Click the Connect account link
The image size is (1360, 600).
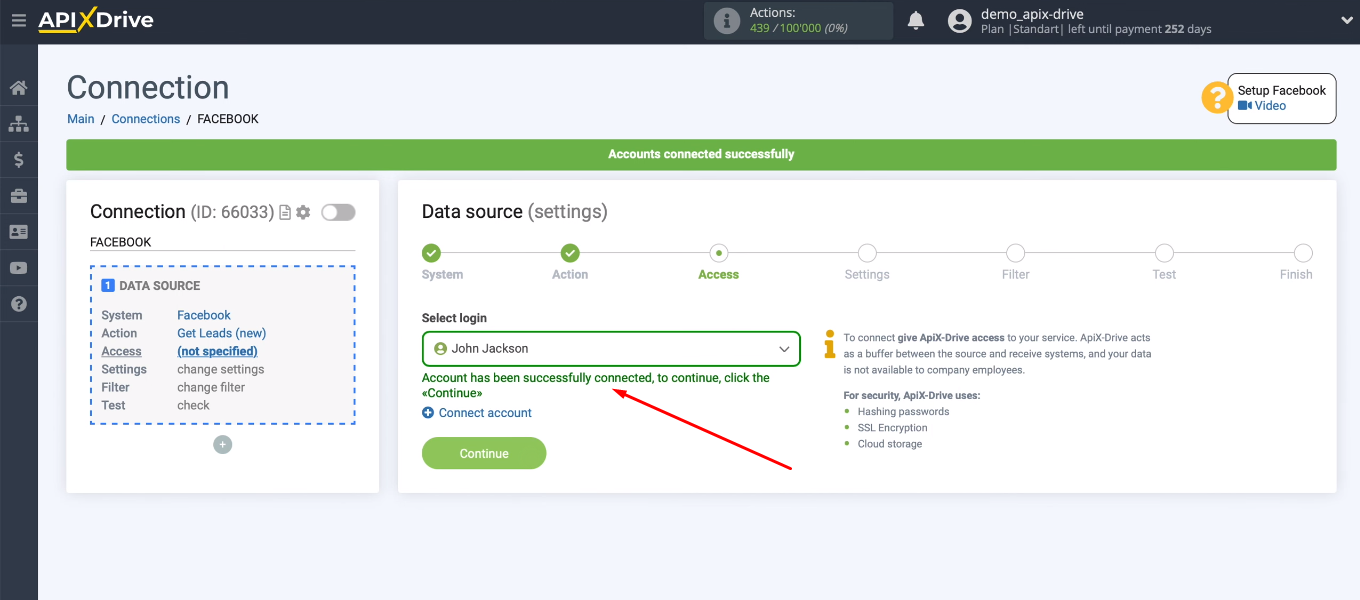(x=477, y=412)
